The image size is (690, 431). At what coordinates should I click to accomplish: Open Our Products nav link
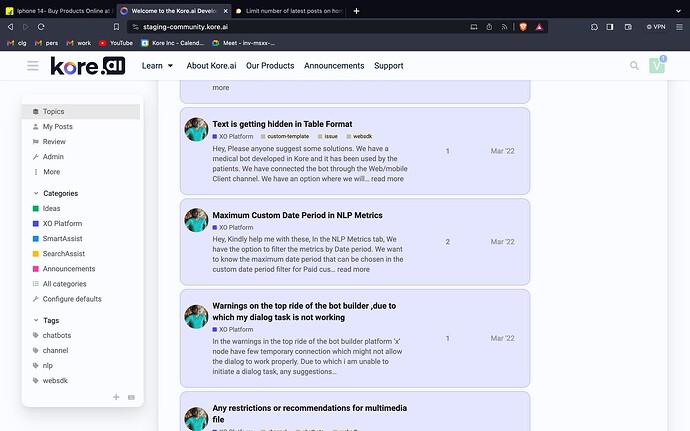tap(270, 66)
